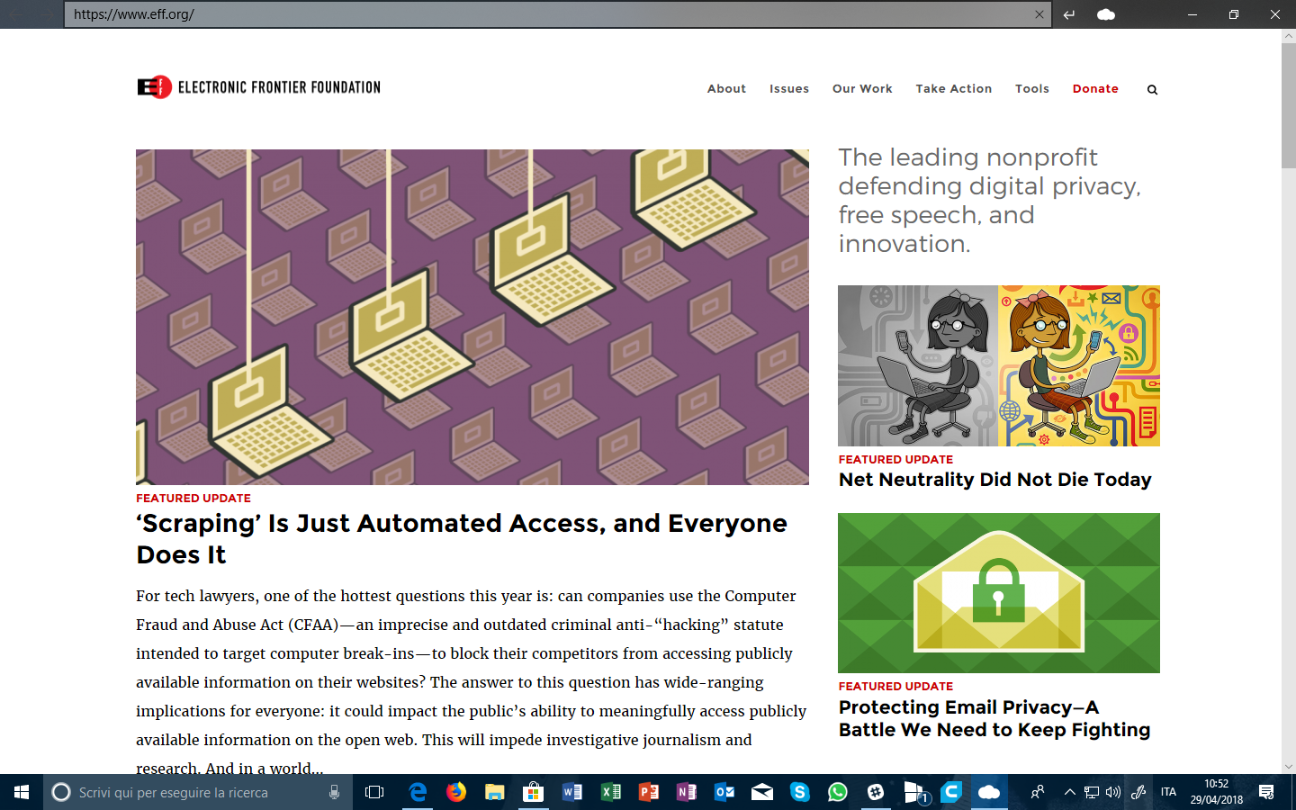Open the Our Work menu
The width and height of the screenshot is (1296, 810).
click(862, 89)
